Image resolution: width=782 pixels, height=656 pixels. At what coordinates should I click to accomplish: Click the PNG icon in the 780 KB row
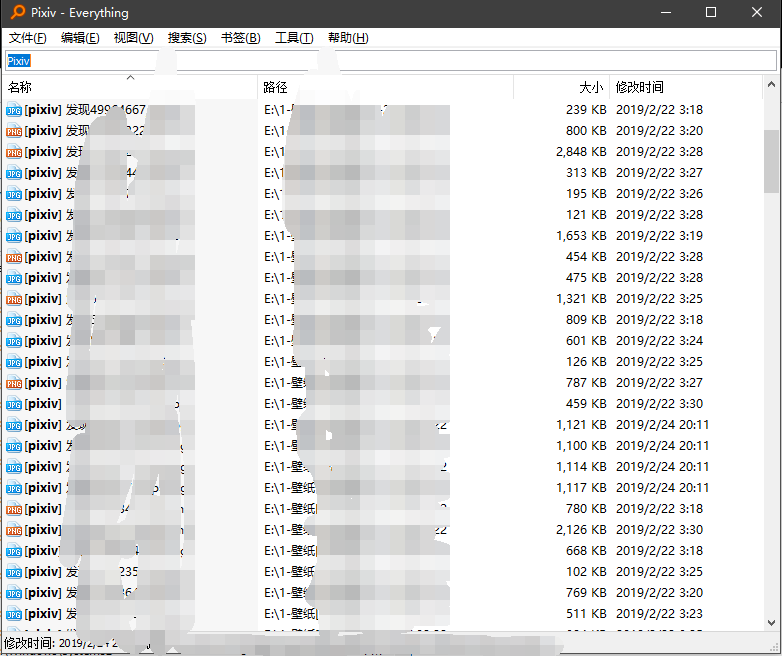(14, 509)
